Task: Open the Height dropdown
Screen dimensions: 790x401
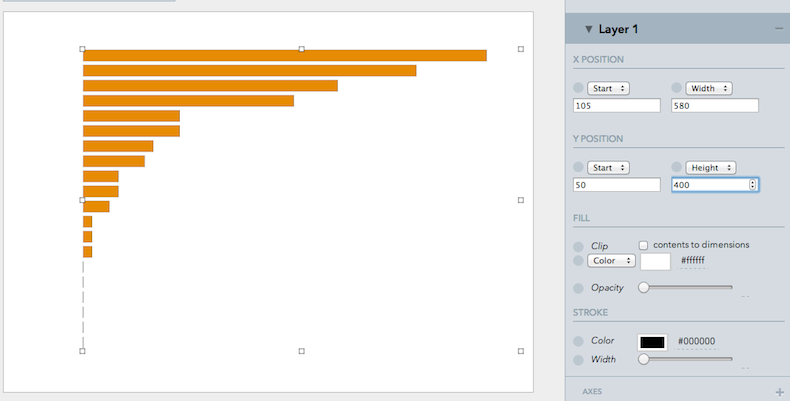Action: point(710,167)
